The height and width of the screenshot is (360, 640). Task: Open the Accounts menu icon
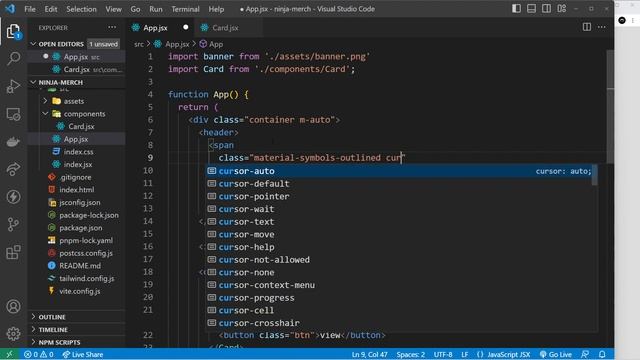pyautogui.click(x=13, y=306)
